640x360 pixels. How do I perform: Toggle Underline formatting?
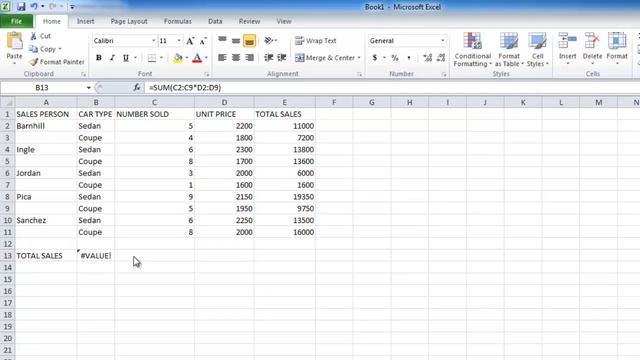pyautogui.click(x=126, y=58)
